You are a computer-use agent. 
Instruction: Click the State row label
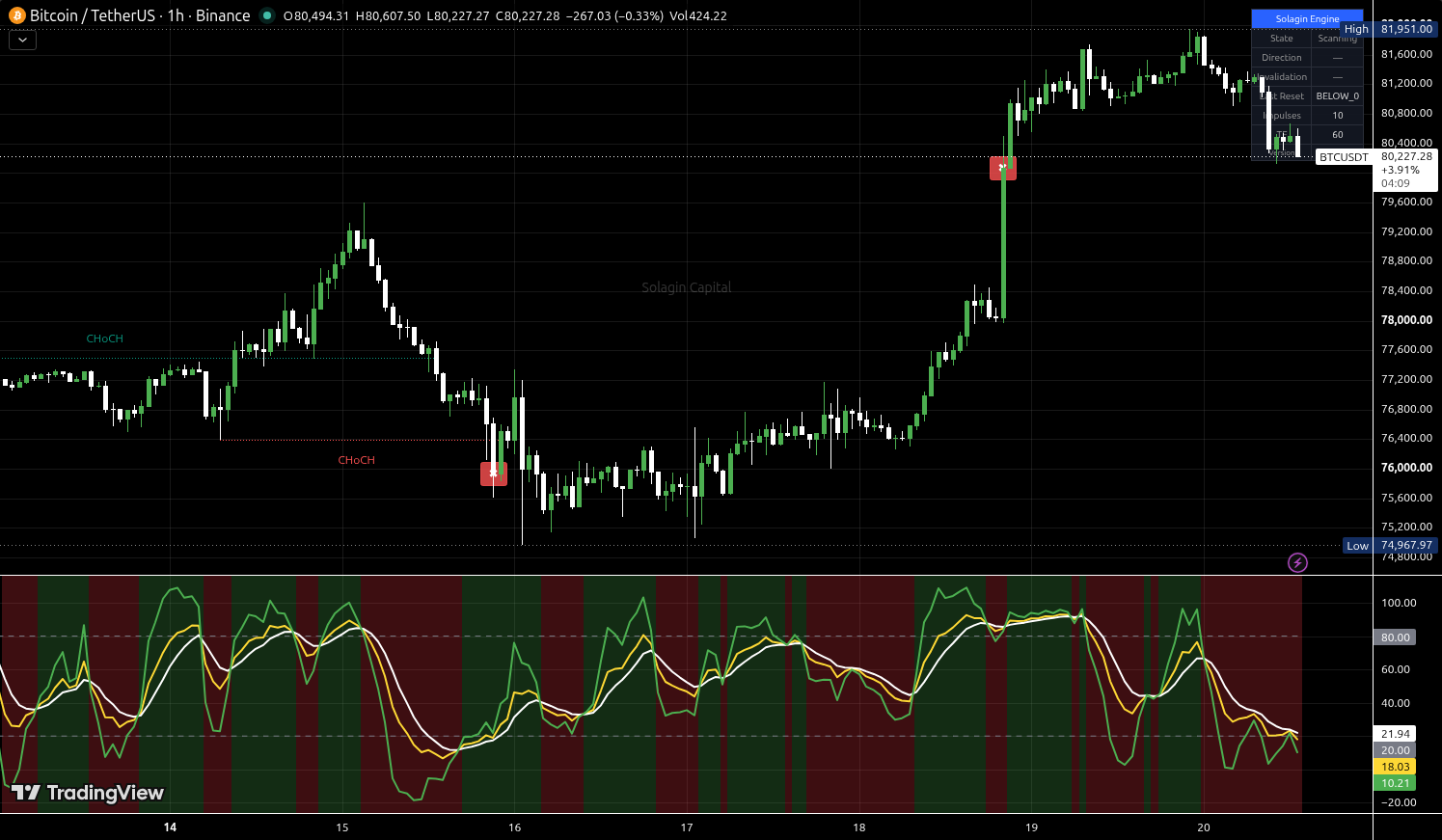point(1282,39)
